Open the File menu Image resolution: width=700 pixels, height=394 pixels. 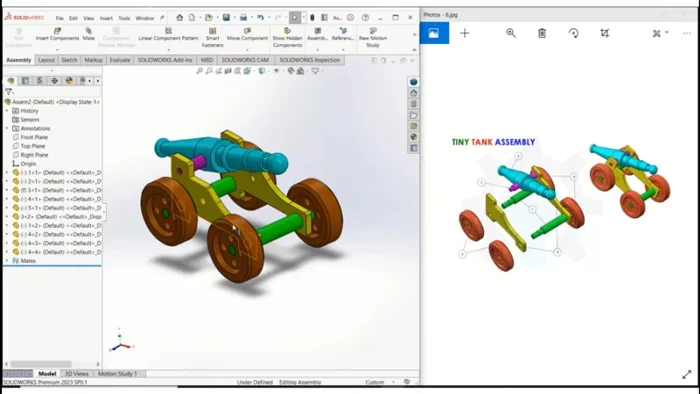[x=59, y=18]
